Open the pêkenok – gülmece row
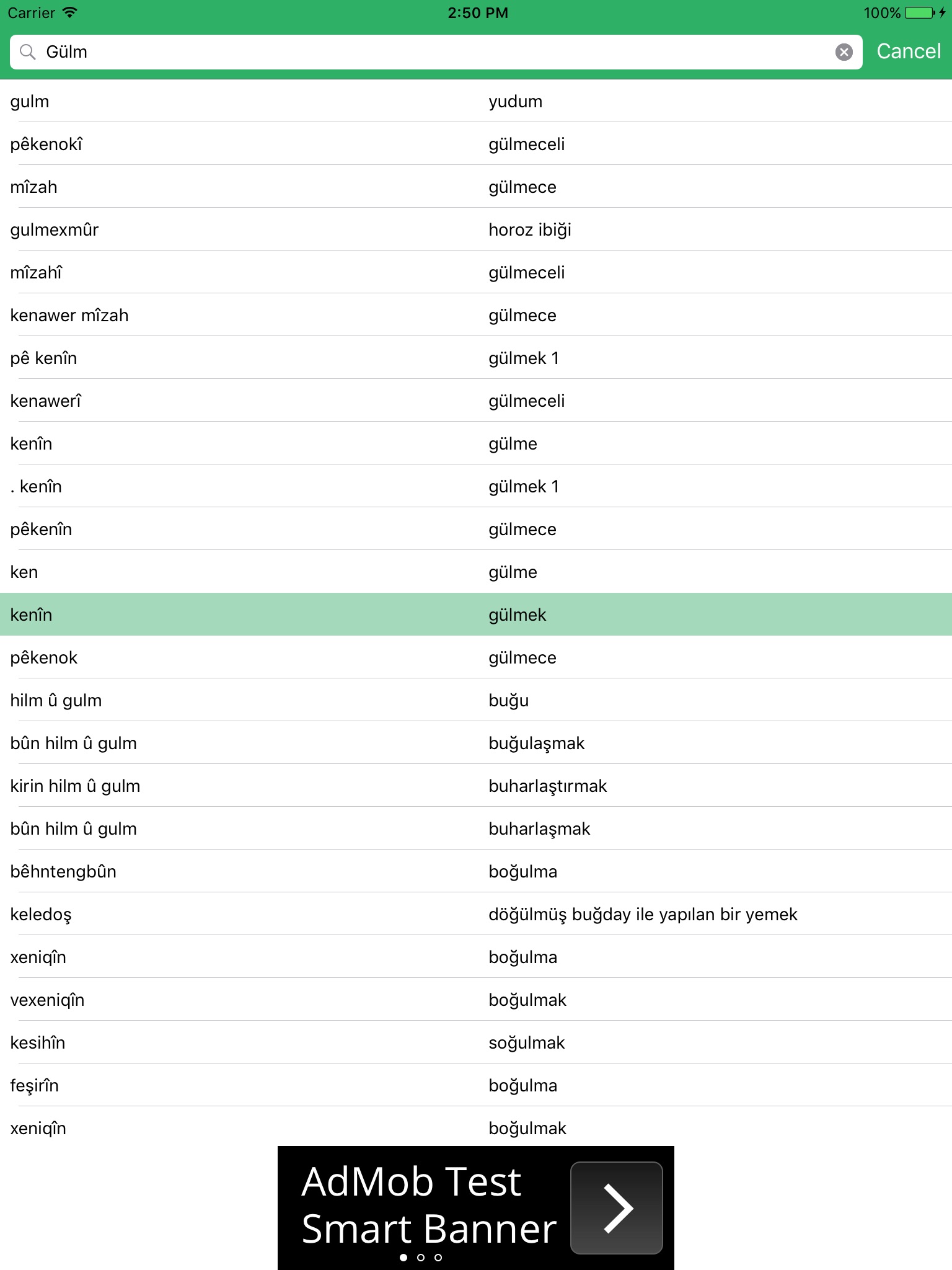The width and height of the screenshot is (952, 1270). (476, 657)
